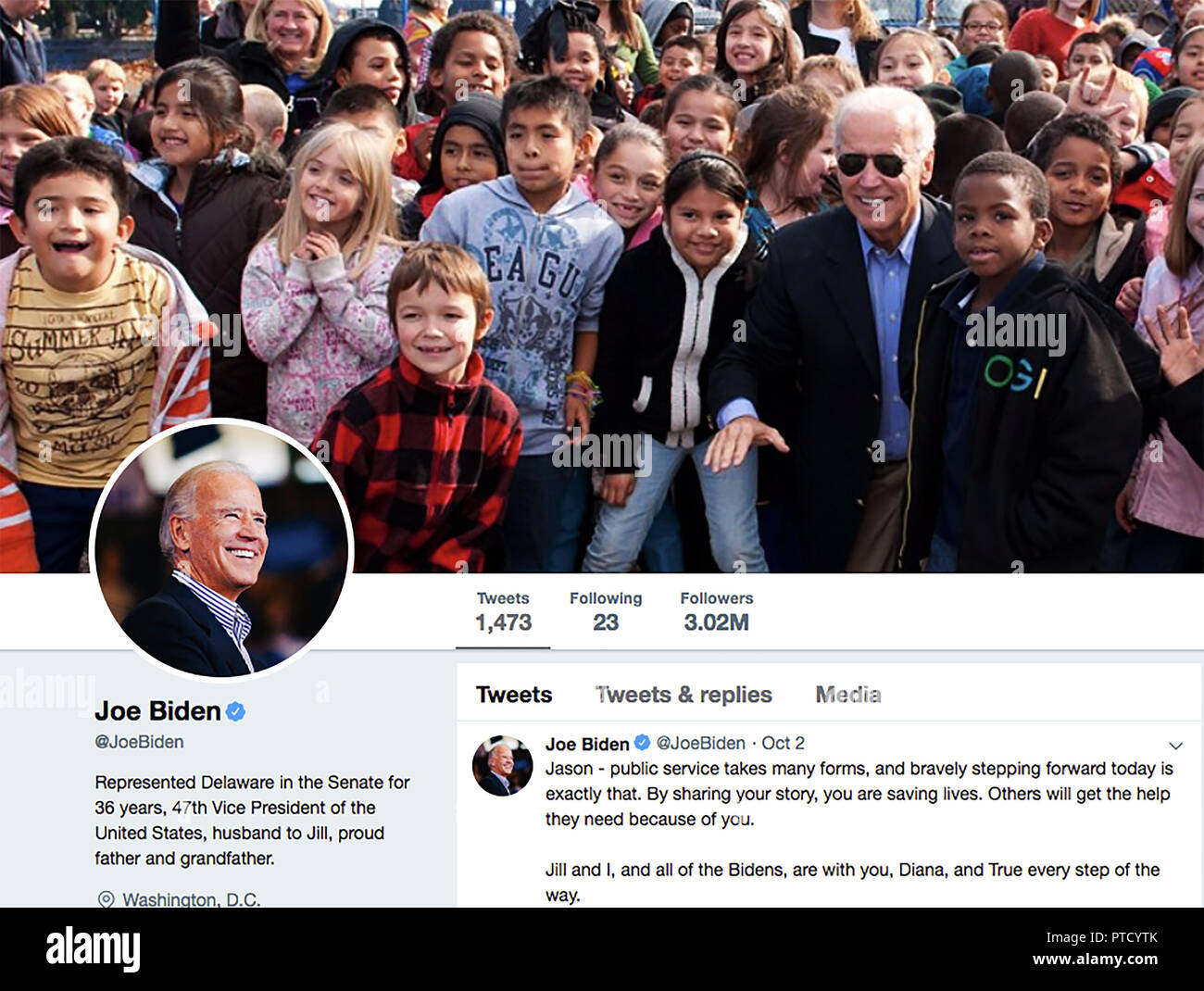1204x991 pixels.
Task: Open the Followers 3.02M list
Action: point(717,611)
